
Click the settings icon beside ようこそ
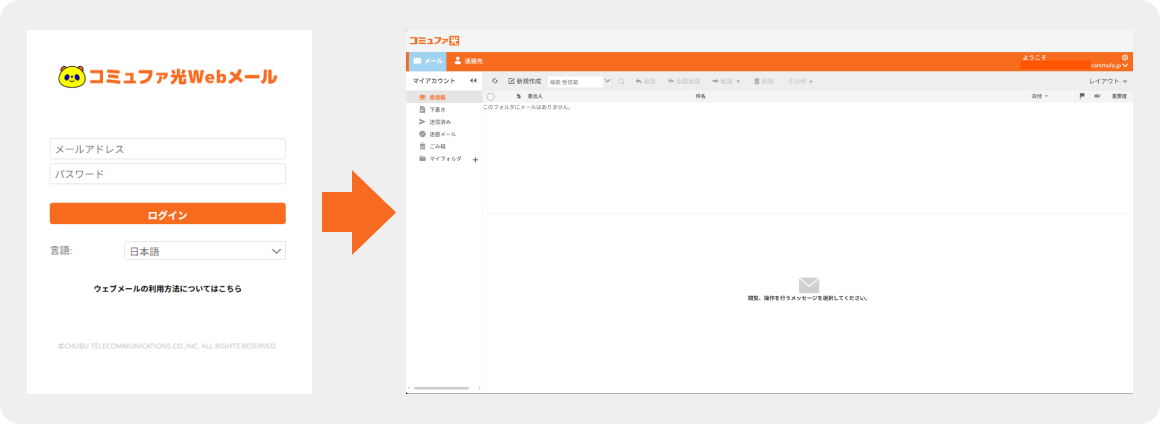[x=1125, y=57]
